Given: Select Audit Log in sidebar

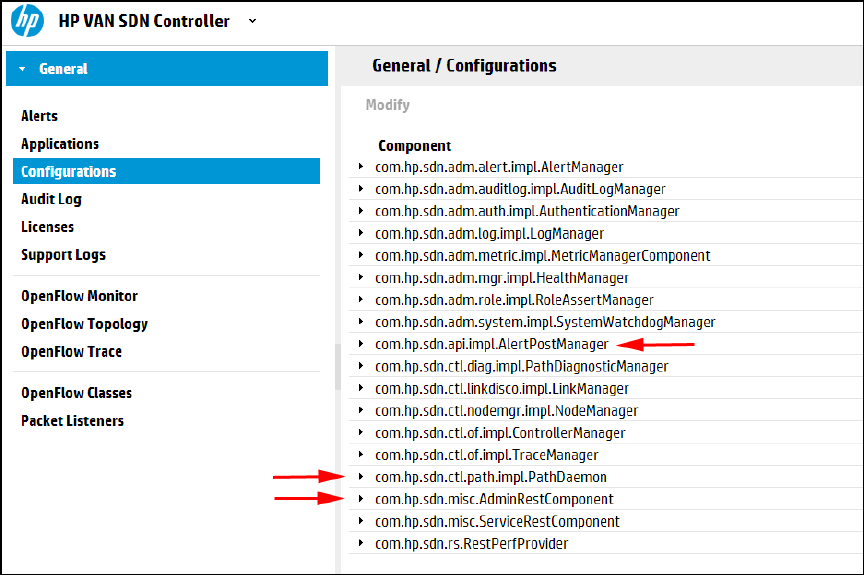Looking at the screenshot, I should tap(51, 199).
